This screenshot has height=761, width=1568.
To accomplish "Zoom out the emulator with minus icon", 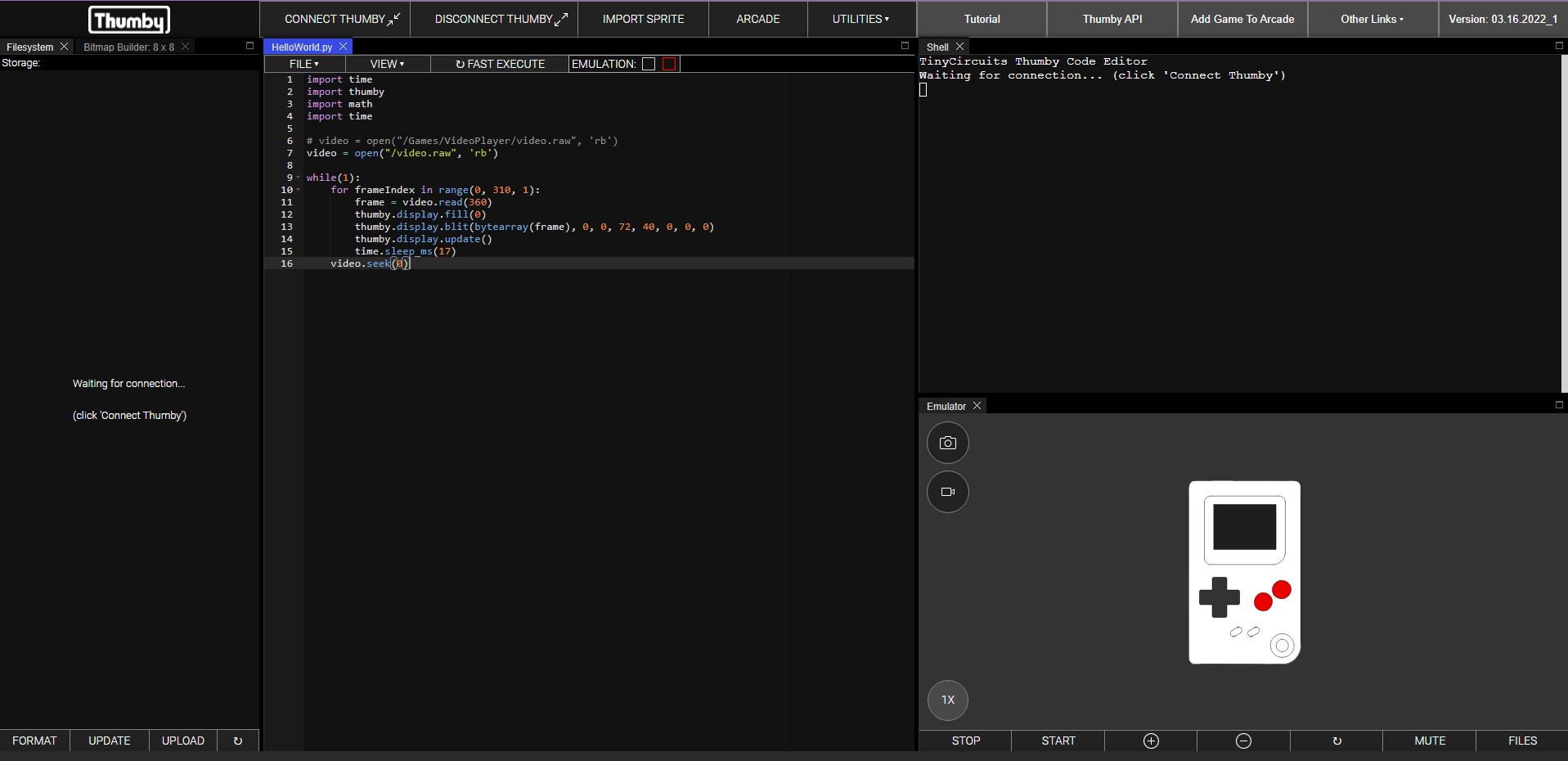I will pyautogui.click(x=1242, y=741).
